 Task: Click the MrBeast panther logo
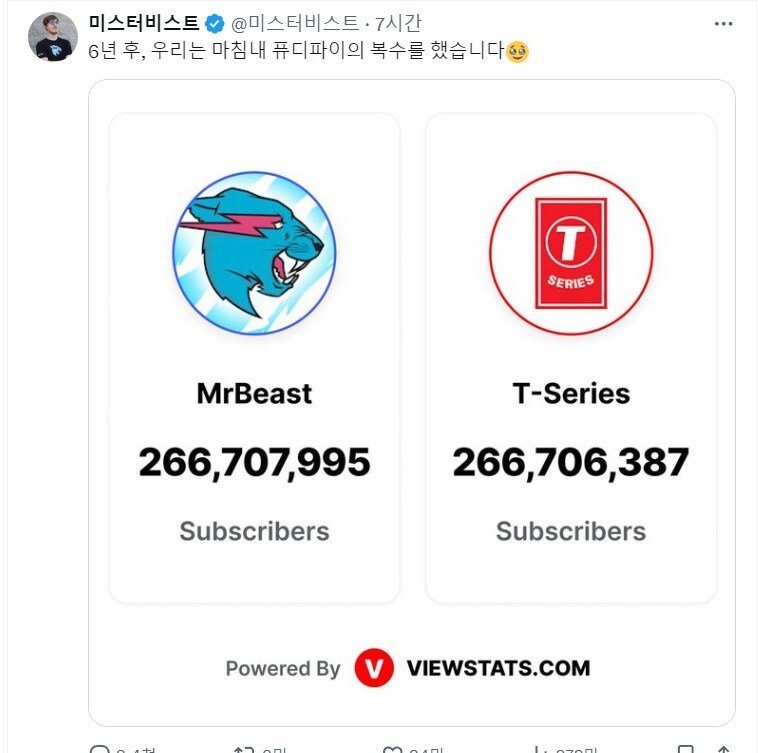pos(254,252)
